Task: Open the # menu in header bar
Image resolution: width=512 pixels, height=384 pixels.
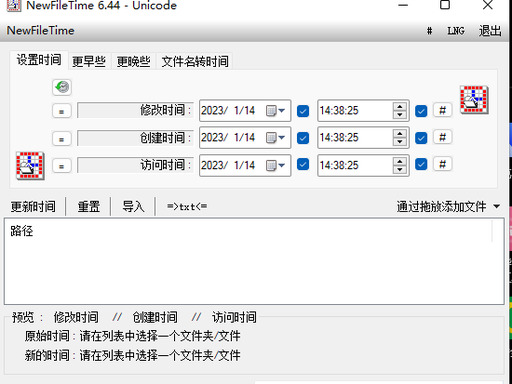Action: click(429, 31)
